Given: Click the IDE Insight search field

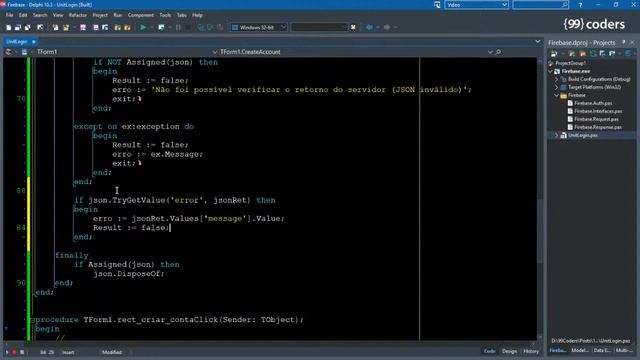Looking at the screenshot, I should click(x=540, y=5).
